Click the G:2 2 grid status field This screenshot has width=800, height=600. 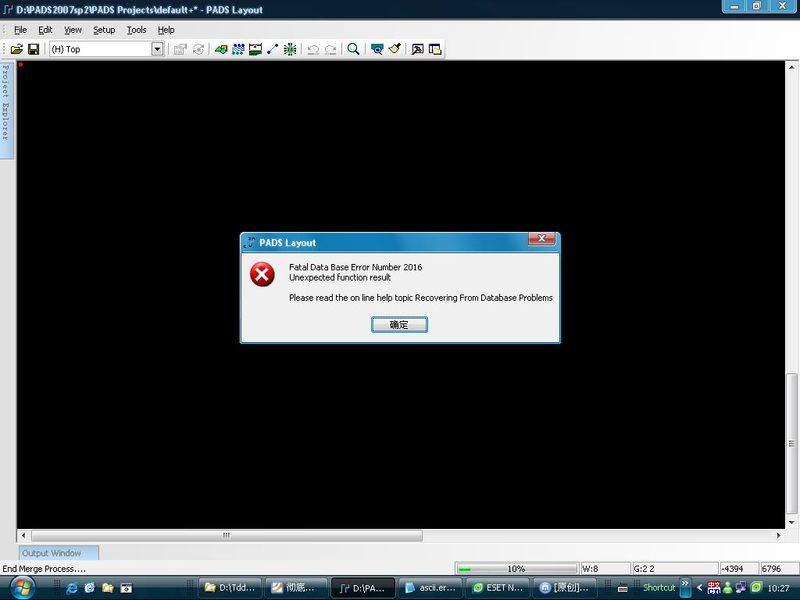(x=674, y=569)
